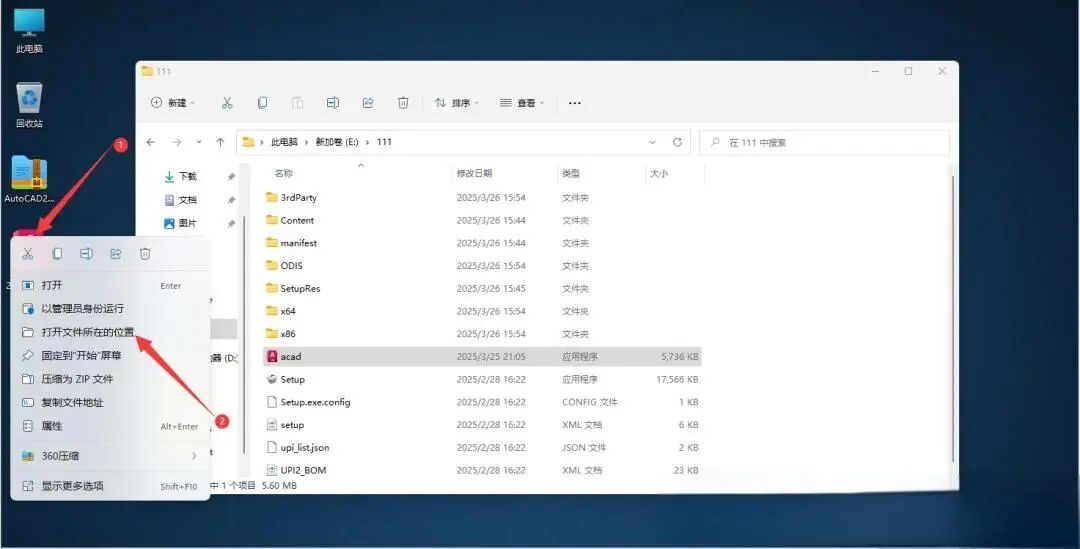
Task: Click Copy icon in Explorer toolbar
Action: pyautogui.click(x=262, y=103)
